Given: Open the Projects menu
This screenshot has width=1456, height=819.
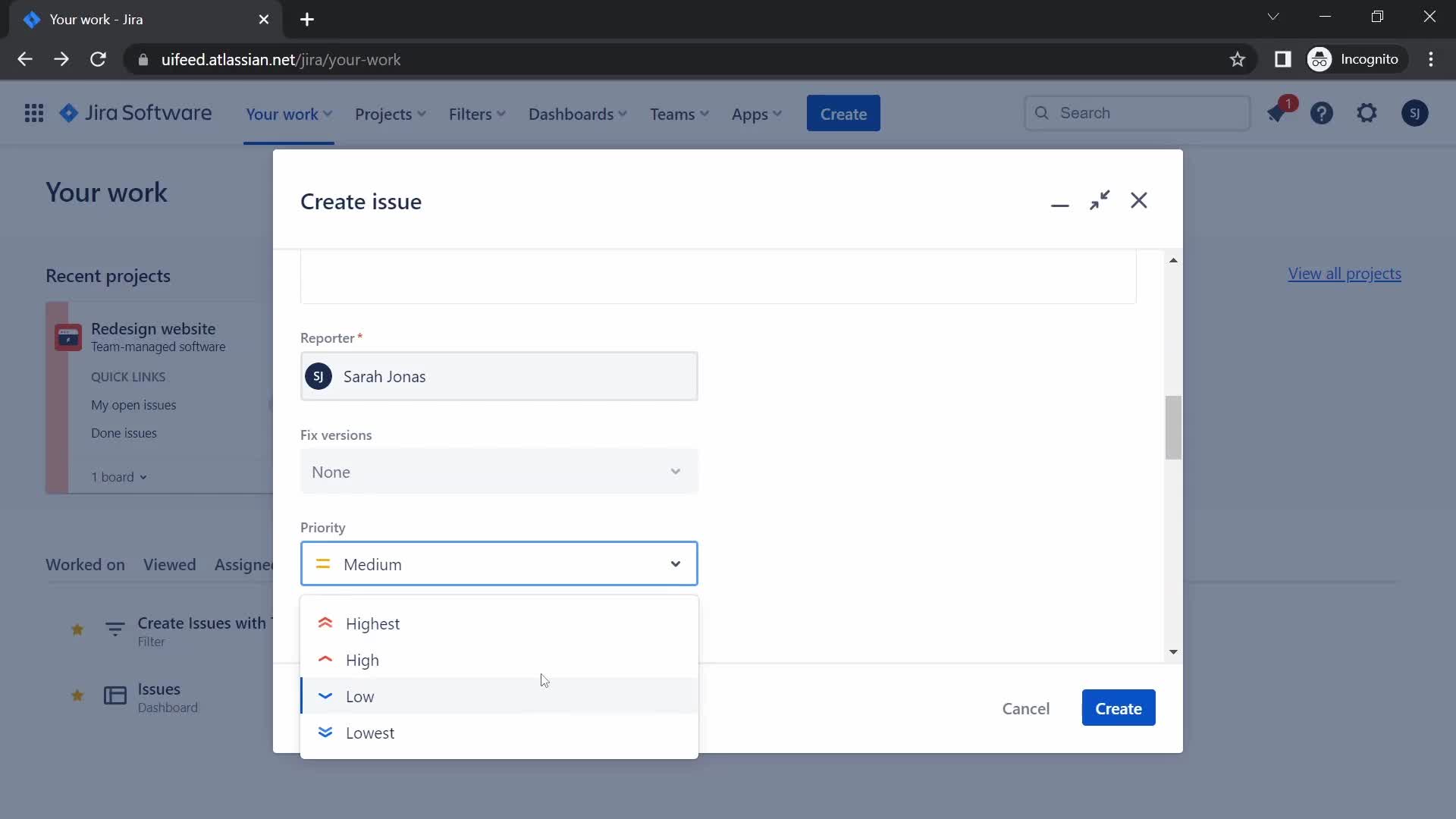Looking at the screenshot, I should click(390, 114).
